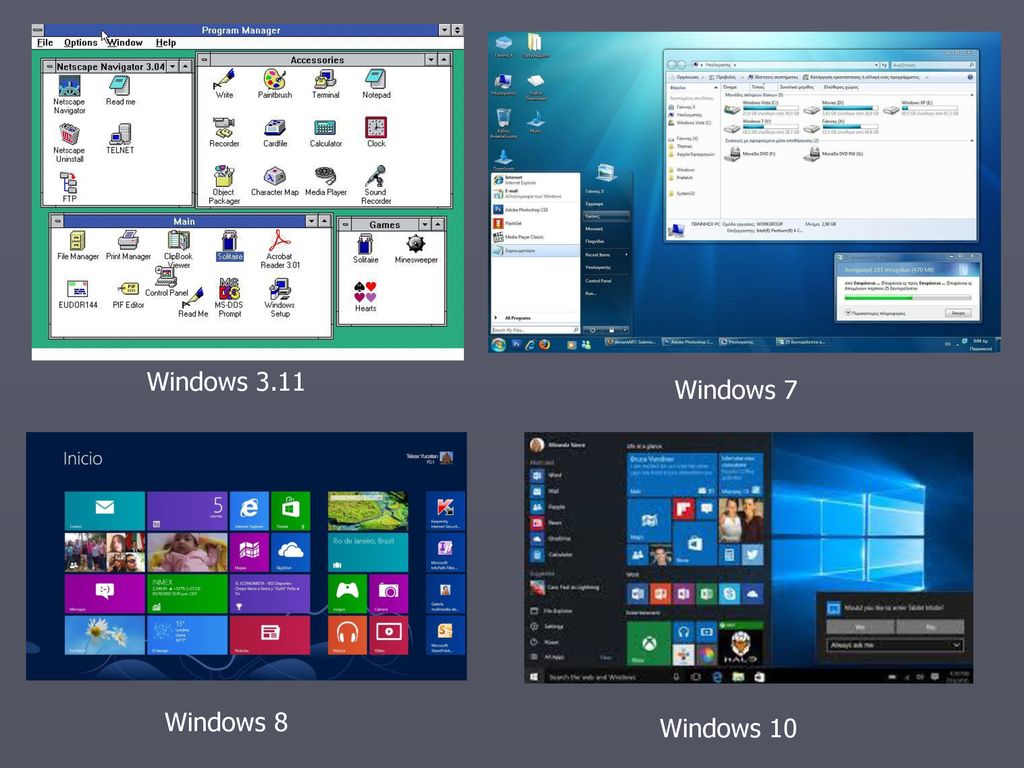
Task: Open the Xbox tile in Windows 10
Action: coord(648,643)
